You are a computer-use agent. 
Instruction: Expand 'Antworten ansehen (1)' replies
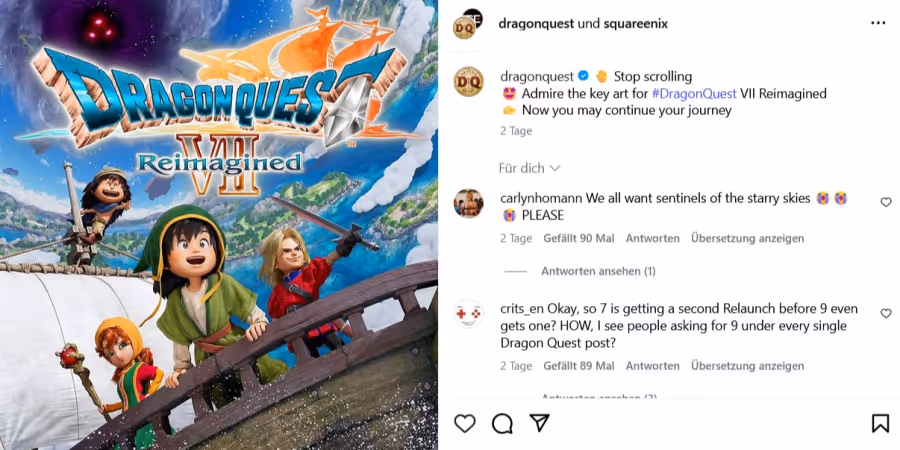point(598,271)
